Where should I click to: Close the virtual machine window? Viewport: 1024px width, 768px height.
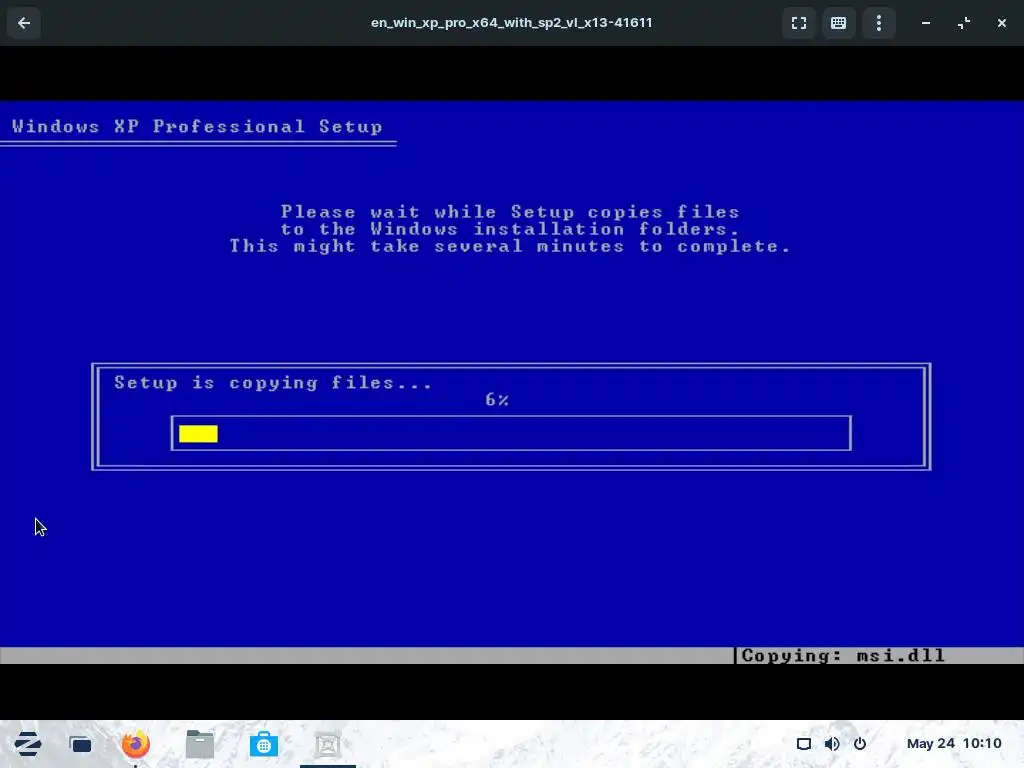[1001, 23]
